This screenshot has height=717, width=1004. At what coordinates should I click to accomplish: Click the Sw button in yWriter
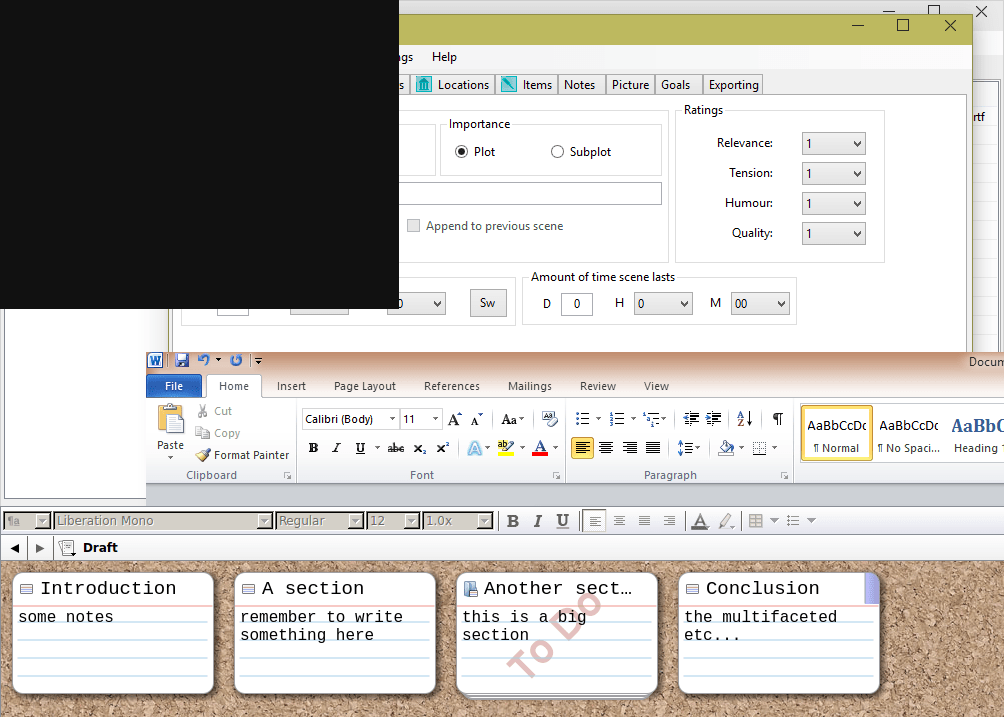coord(488,303)
